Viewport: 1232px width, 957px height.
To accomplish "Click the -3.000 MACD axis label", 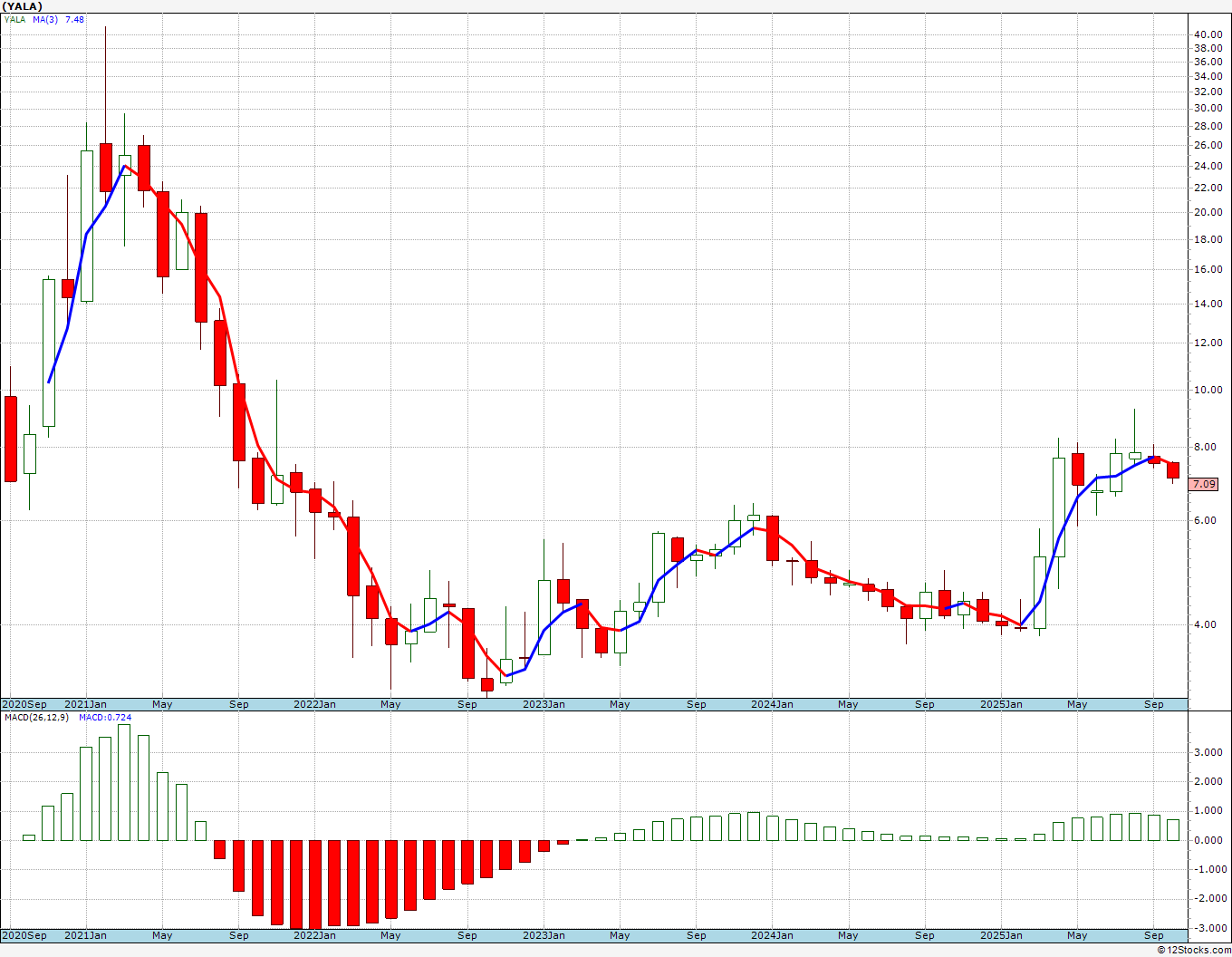I will [1208, 928].
